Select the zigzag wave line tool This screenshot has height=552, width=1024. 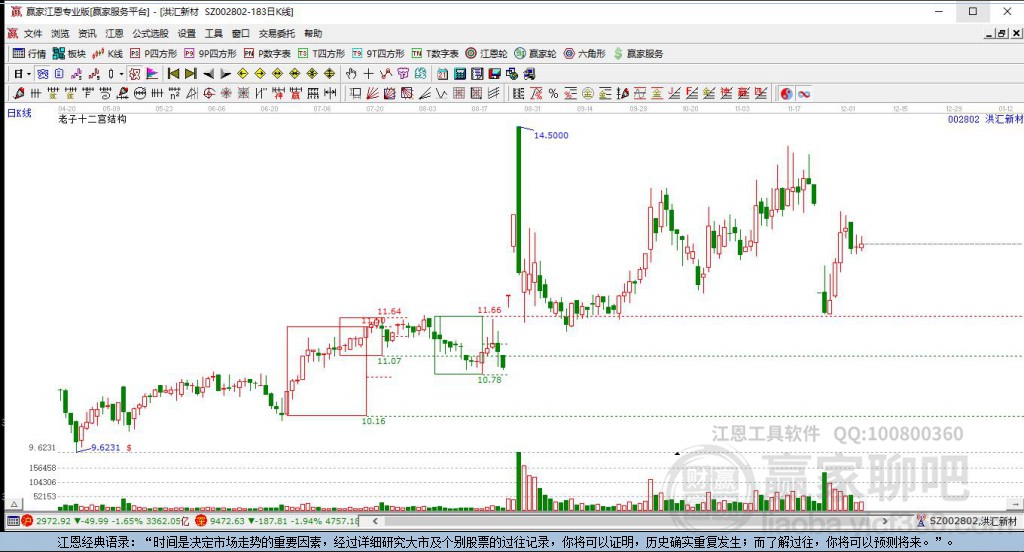(x=441, y=93)
